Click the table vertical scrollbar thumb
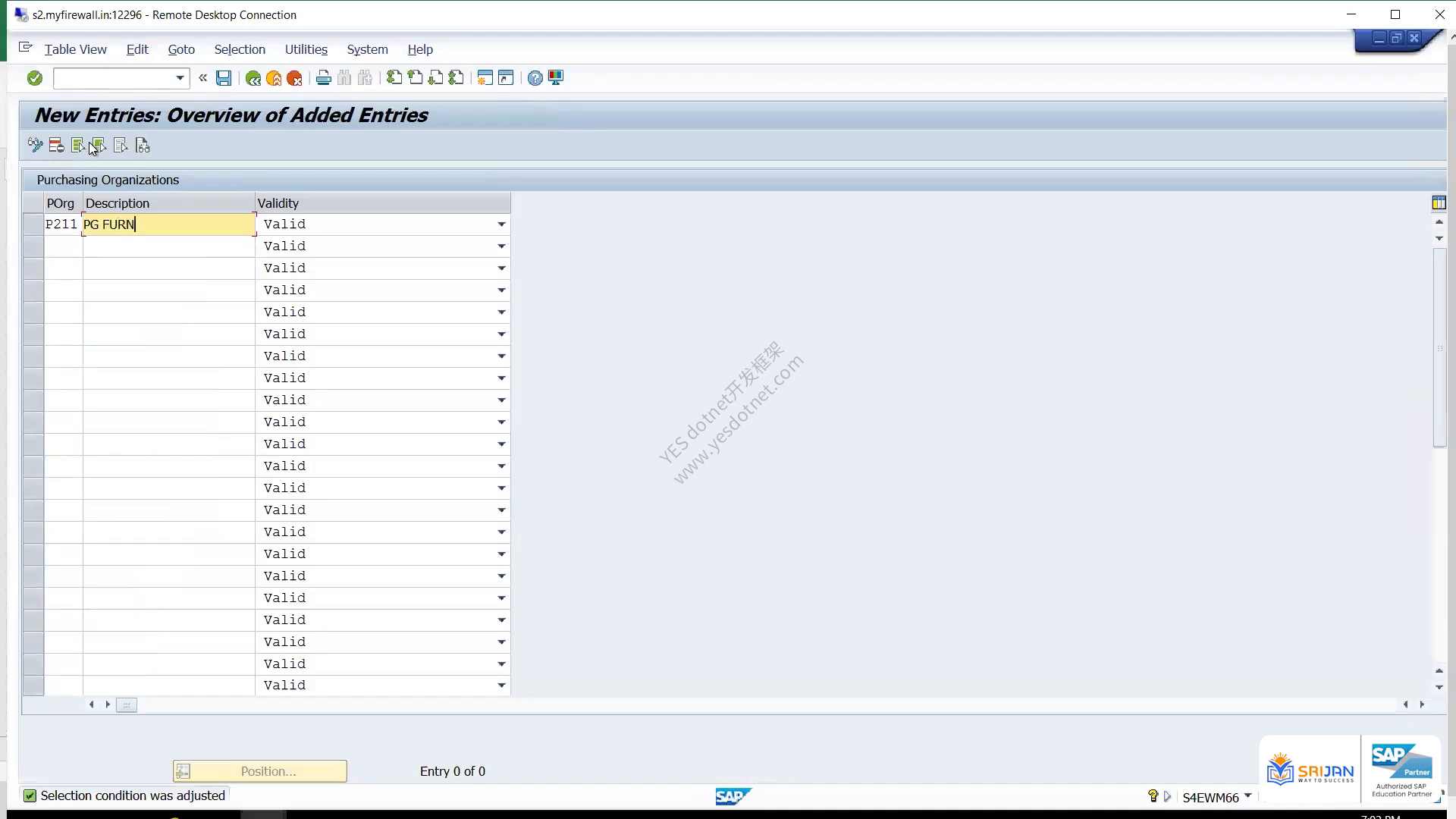 tap(1439, 347)
